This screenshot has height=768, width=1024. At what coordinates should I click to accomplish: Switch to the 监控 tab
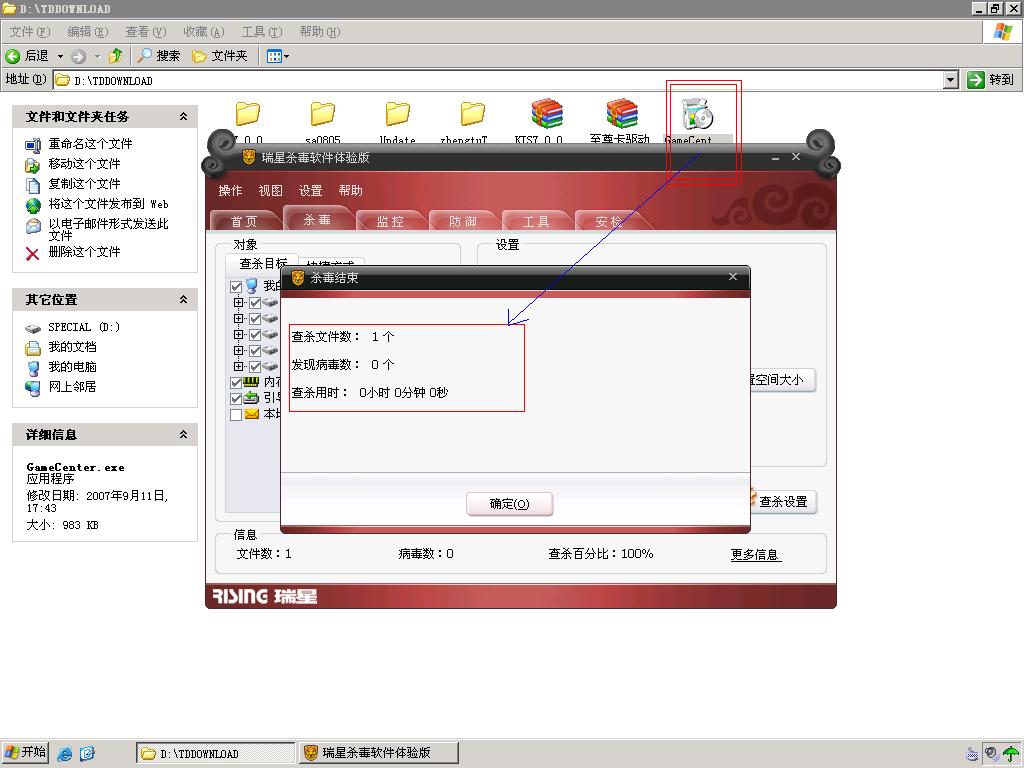pyautogui.click(x=391, y=221)
